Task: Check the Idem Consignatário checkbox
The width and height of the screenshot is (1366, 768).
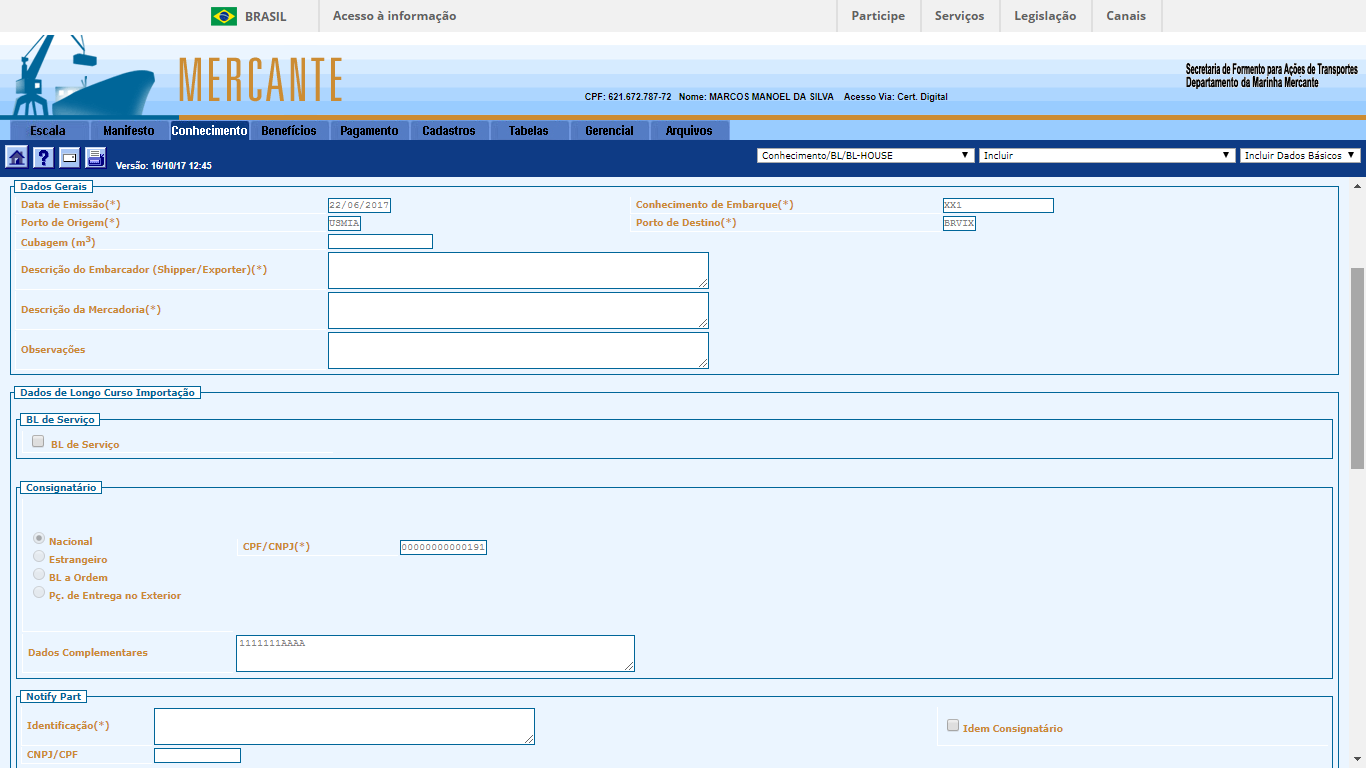Action: click(x=953, y=726)
